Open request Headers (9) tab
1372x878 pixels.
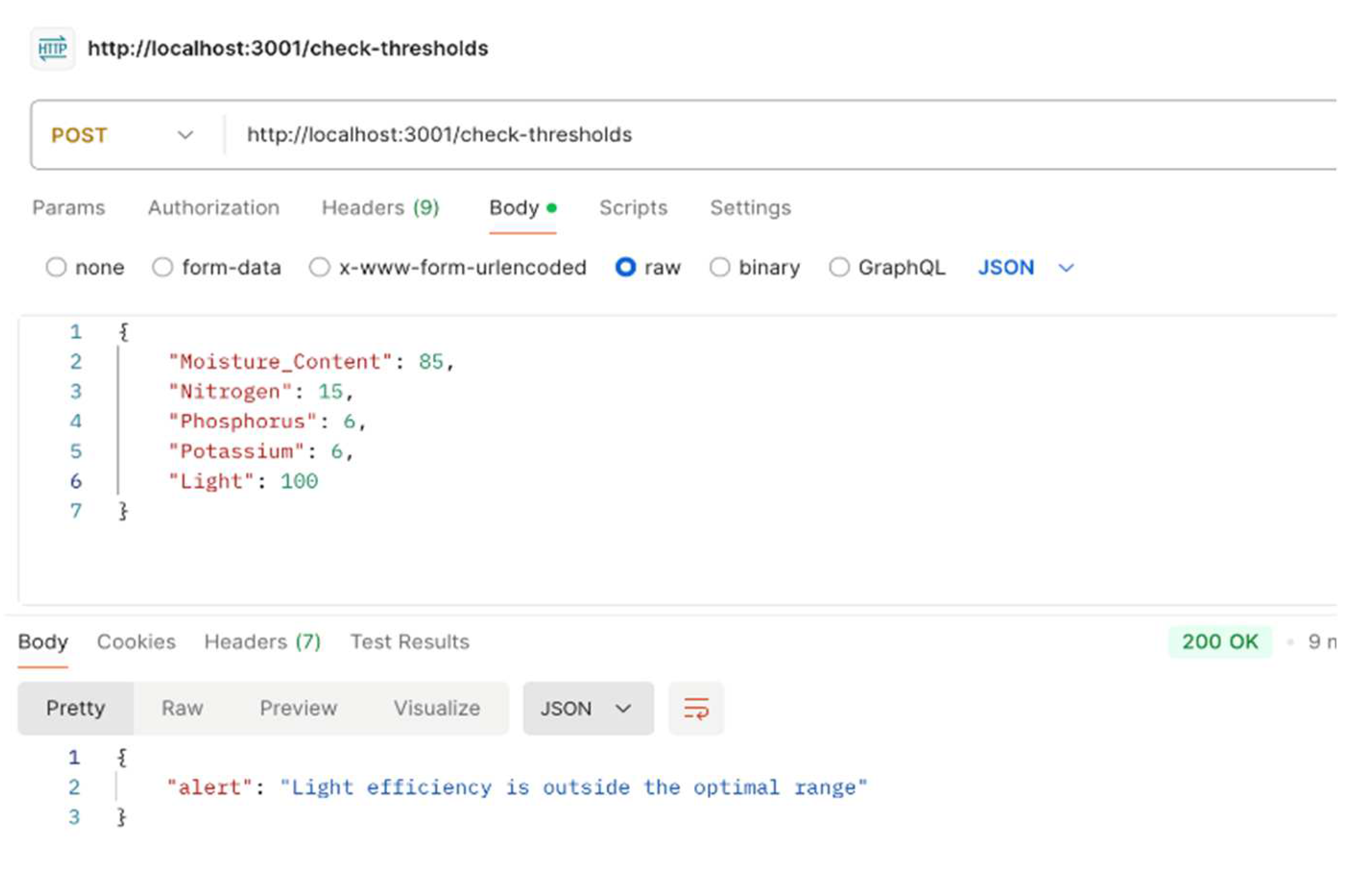click(x=380, y=208)
